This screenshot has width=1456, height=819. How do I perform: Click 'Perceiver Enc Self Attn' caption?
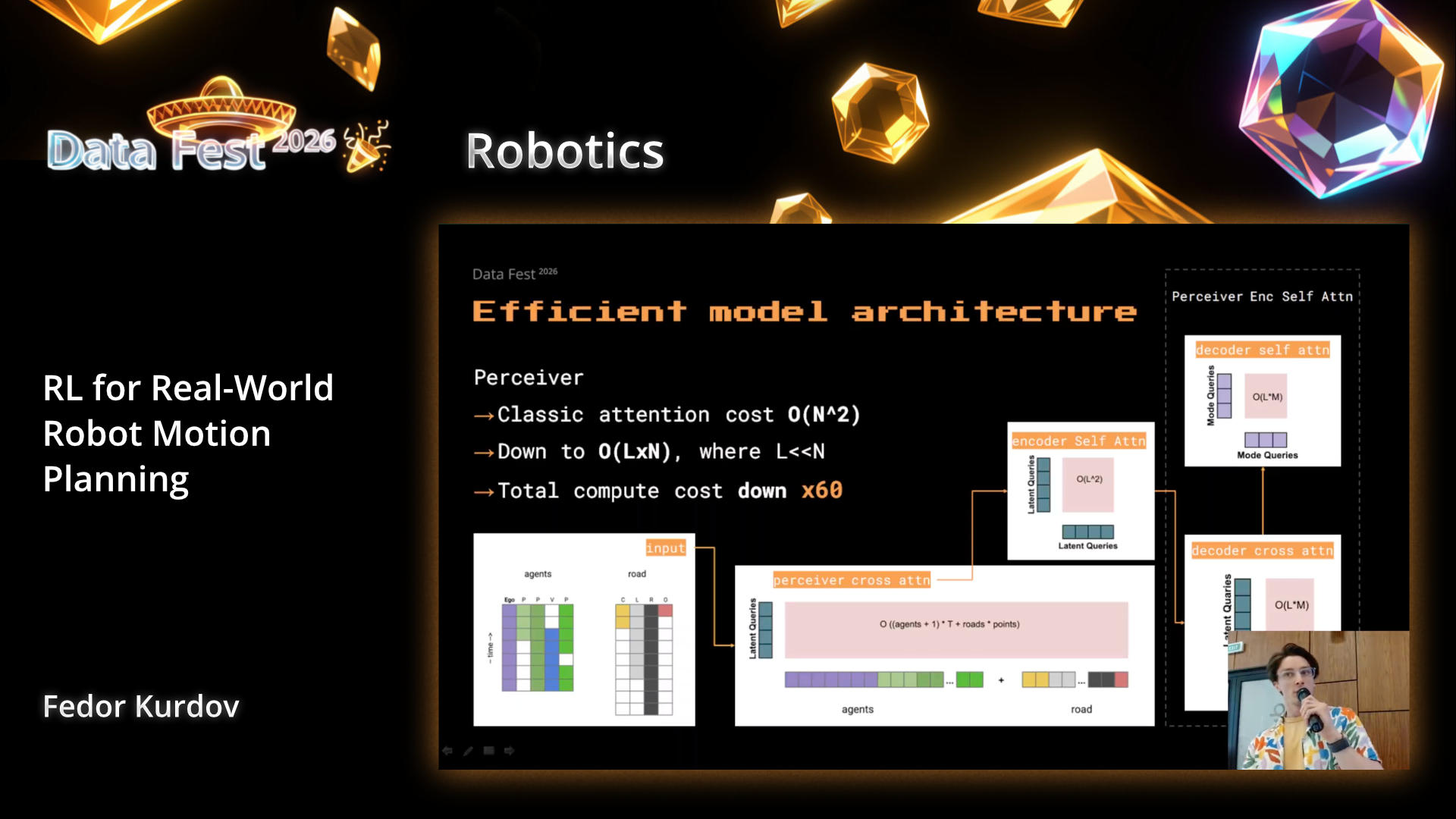pos(1263,297)
